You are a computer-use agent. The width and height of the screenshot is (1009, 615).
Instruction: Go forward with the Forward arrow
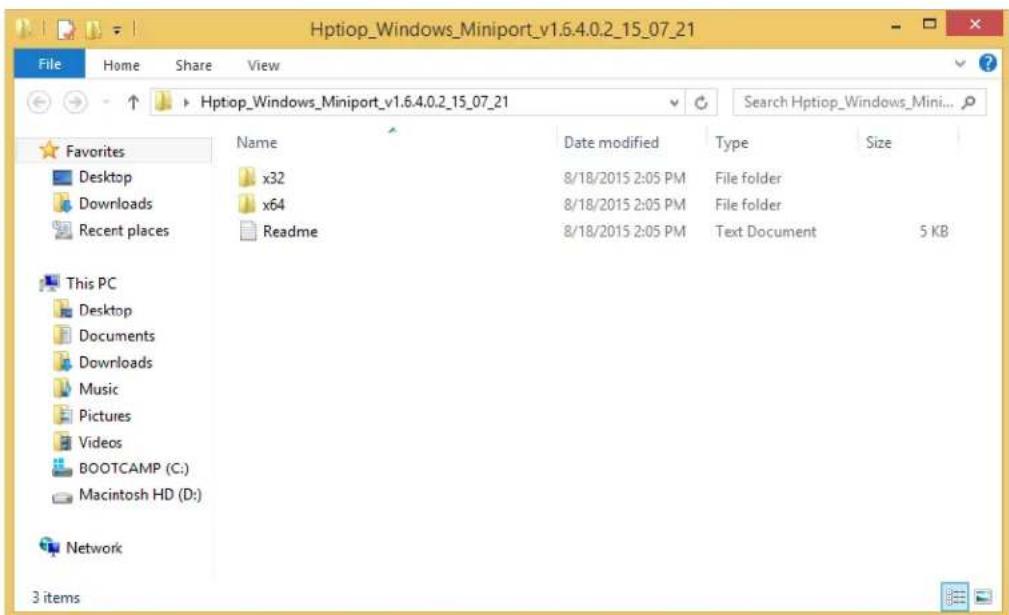[75, 102]
